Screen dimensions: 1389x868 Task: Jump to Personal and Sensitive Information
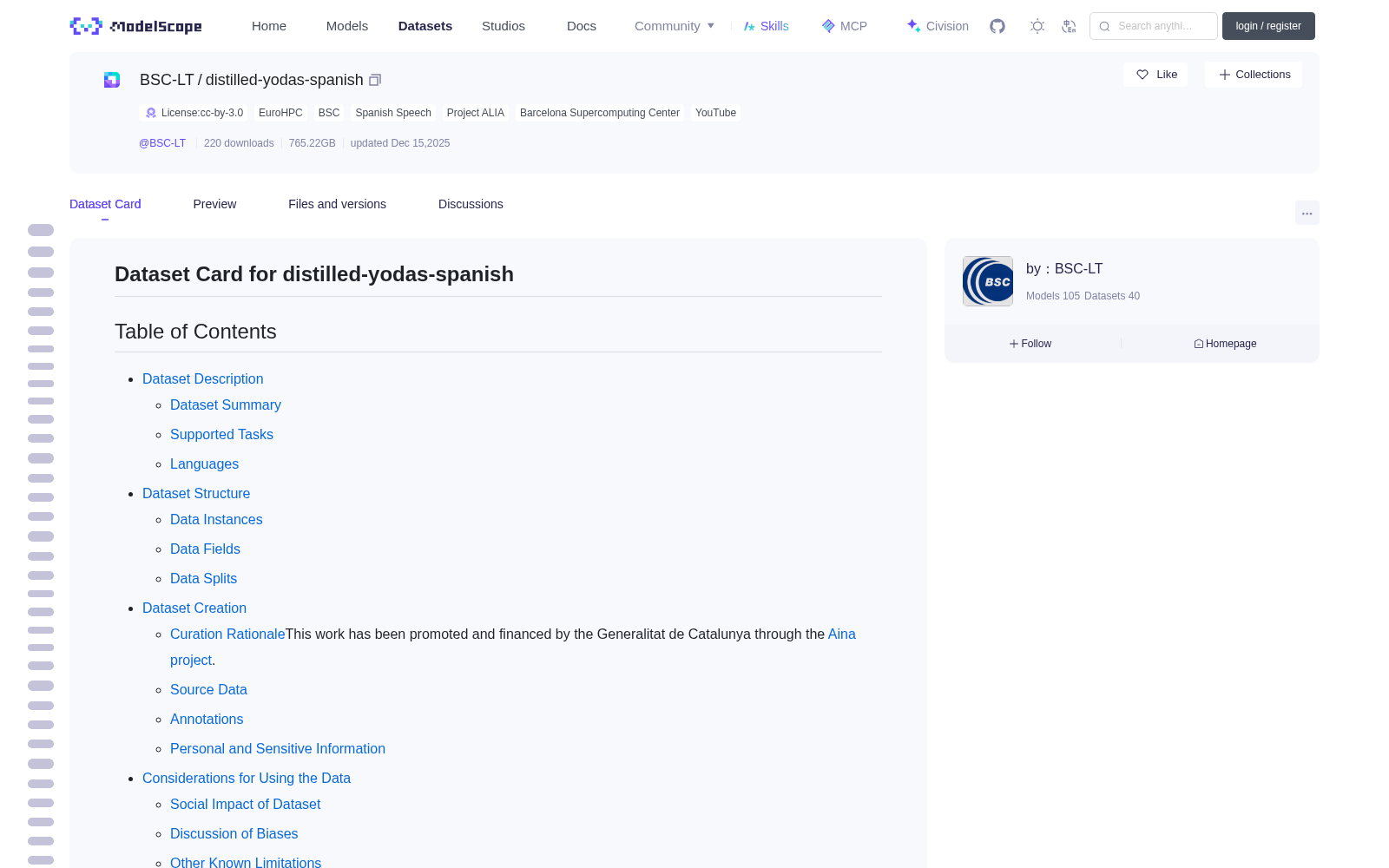click(x=278, y=748)
